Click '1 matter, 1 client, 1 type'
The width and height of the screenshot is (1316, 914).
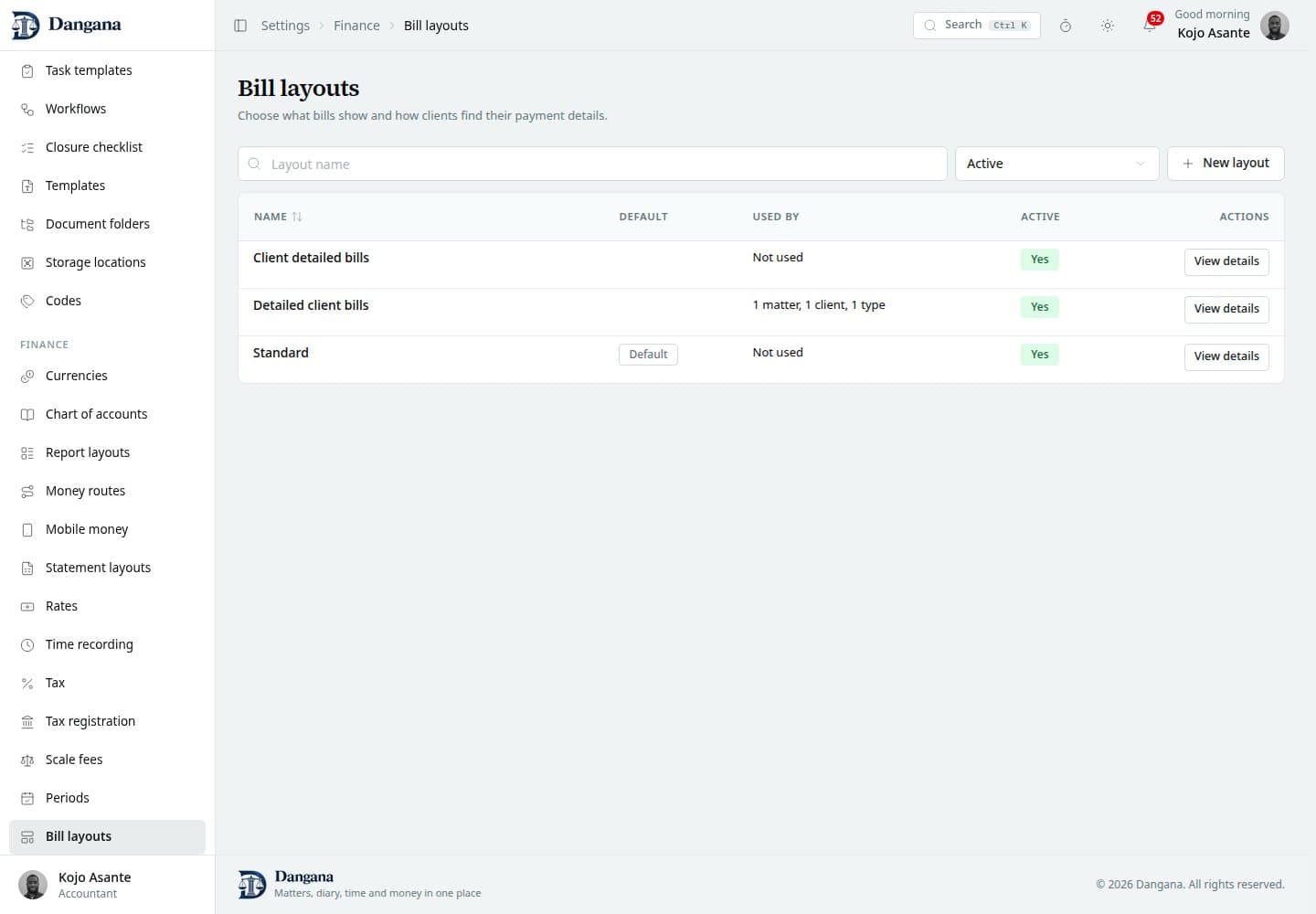pyautogui.click(x=819, y=305)
